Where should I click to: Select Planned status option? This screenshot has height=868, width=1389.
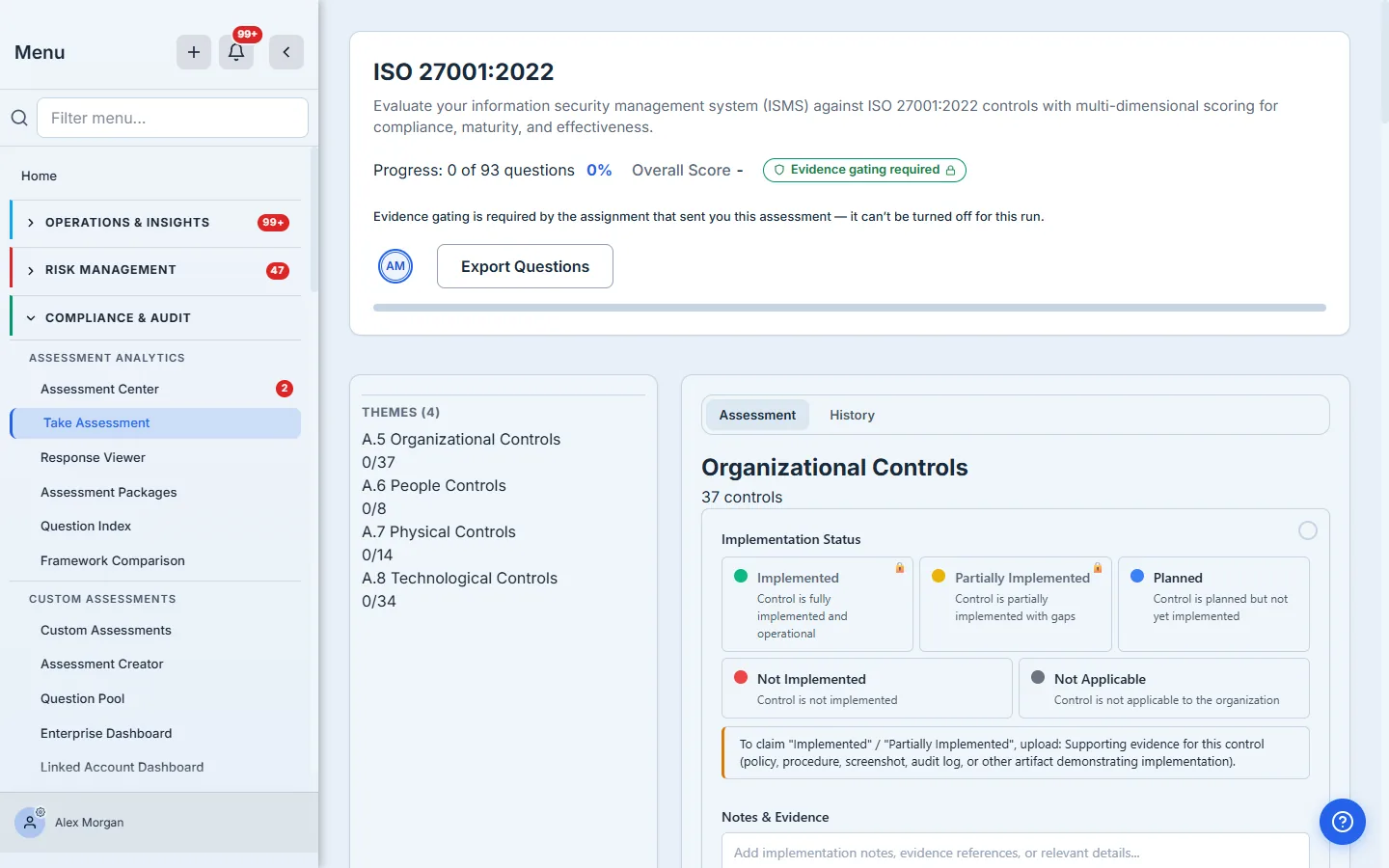(x=1213, y=605)
